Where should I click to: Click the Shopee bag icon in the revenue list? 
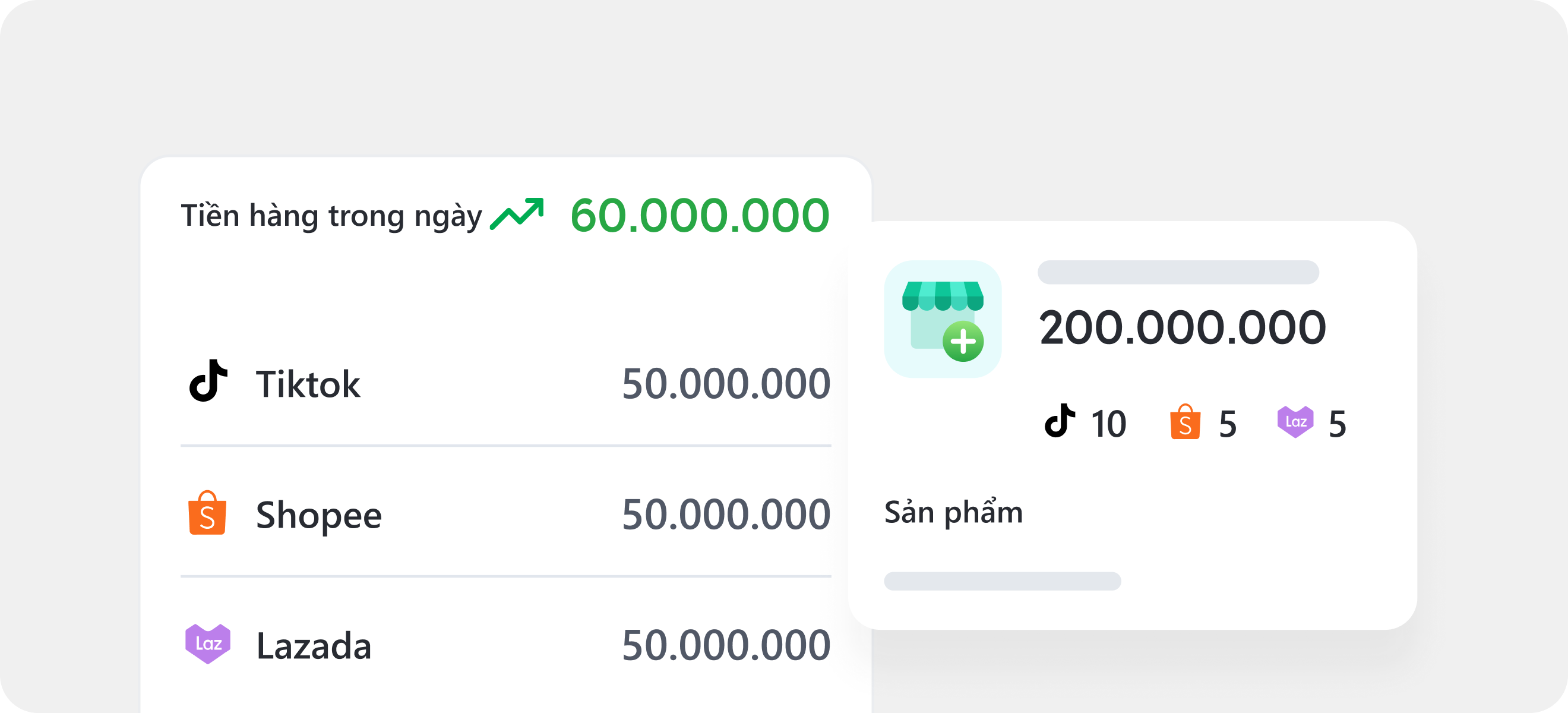(207, 513)
